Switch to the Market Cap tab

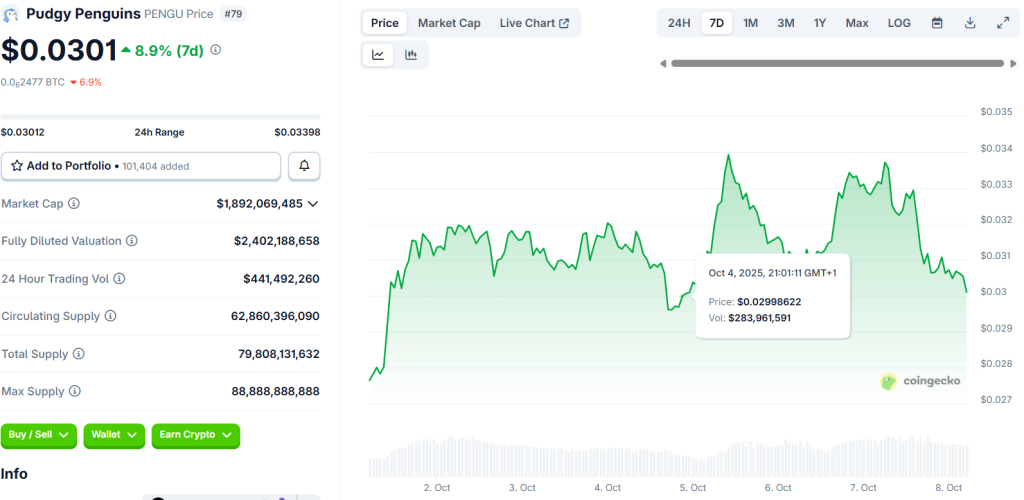point(449,23)
